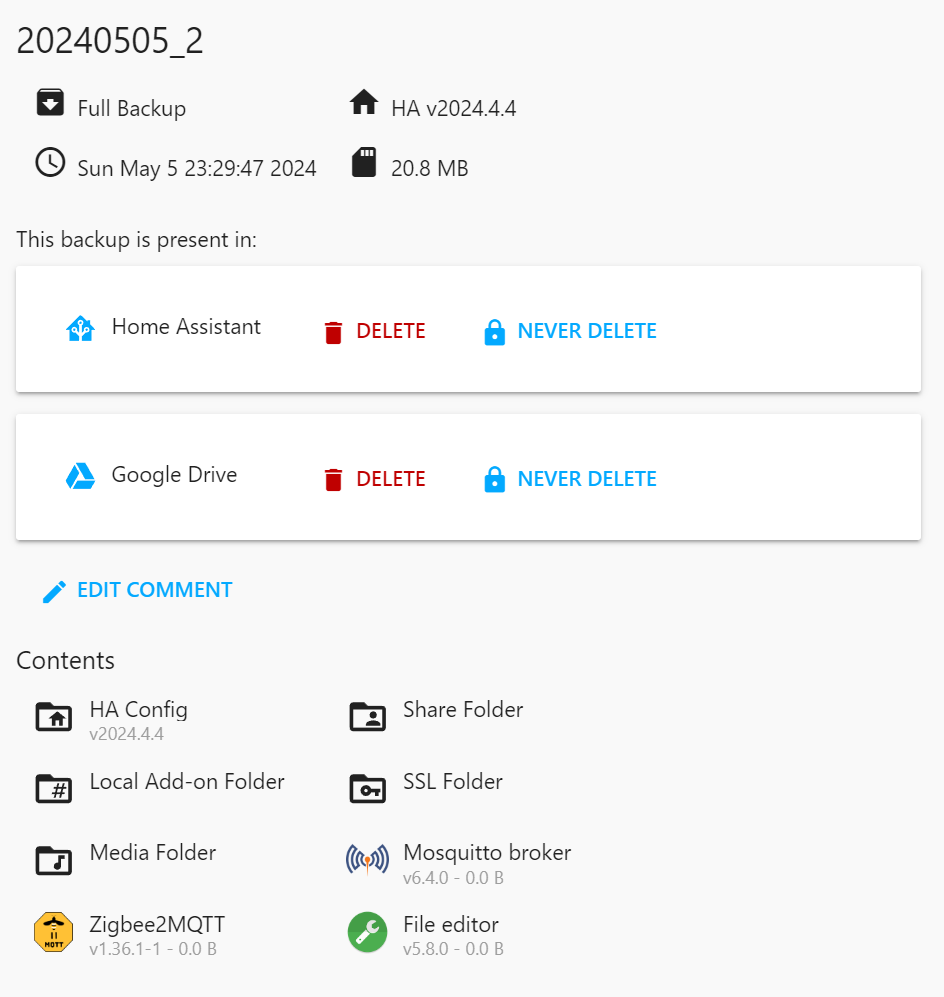Click the date 'Sun May 5 23:29:47 2024'
The image size is (944, 997).
(197, 168)
